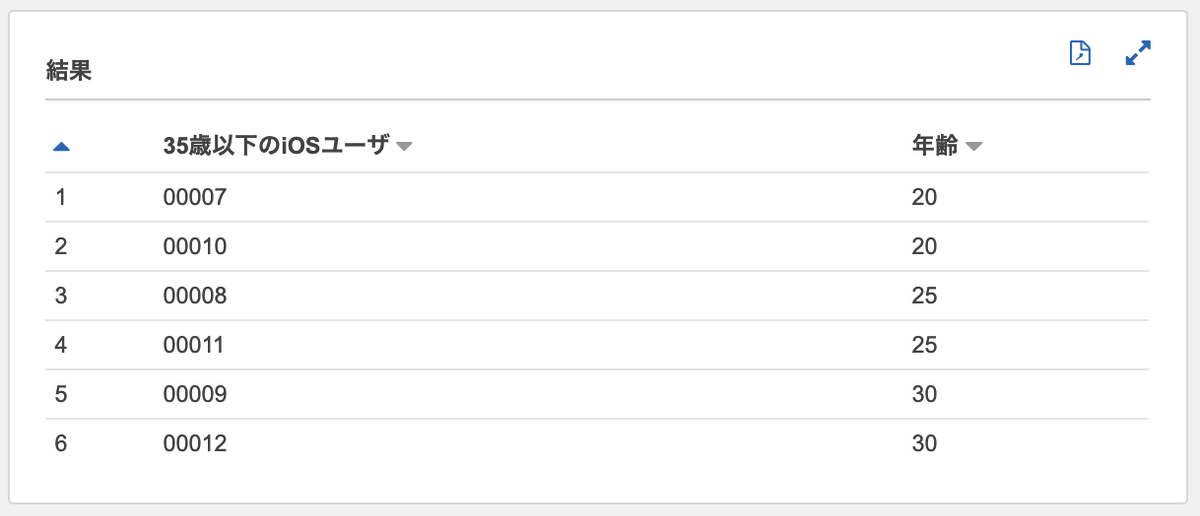Click the export results file icon
The height and width of the screenshot is (516, 1200).
[x=1080, y=53]
